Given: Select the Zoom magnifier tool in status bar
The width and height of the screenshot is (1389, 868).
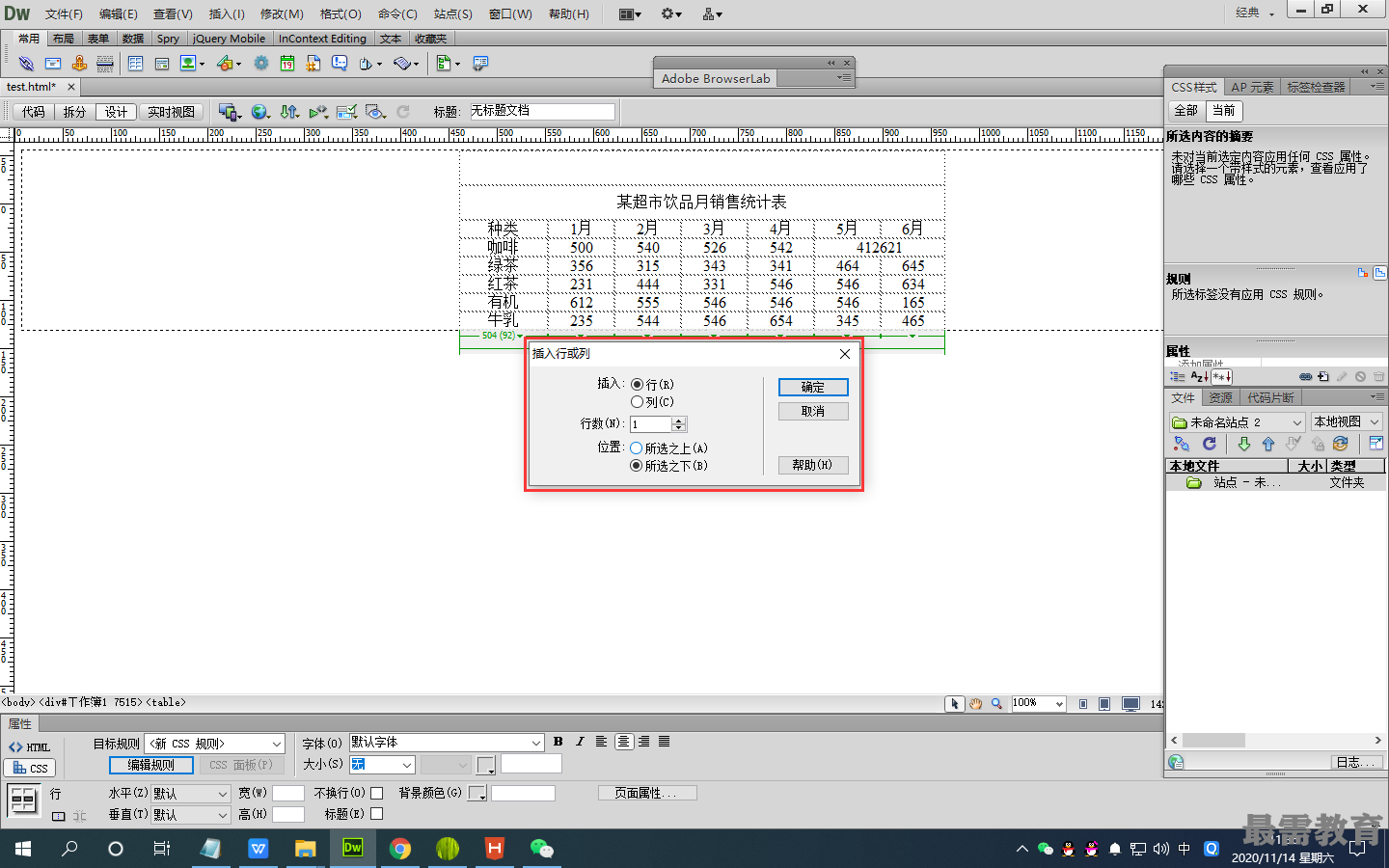Looking at the screenshot, I should tap(996, 704).
